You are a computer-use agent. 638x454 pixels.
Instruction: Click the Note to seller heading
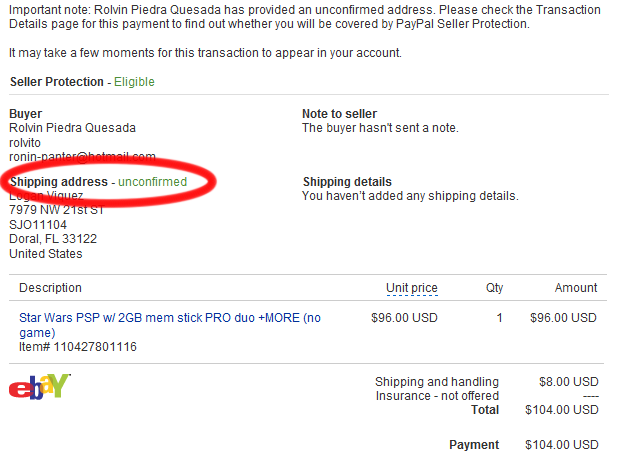339,114
